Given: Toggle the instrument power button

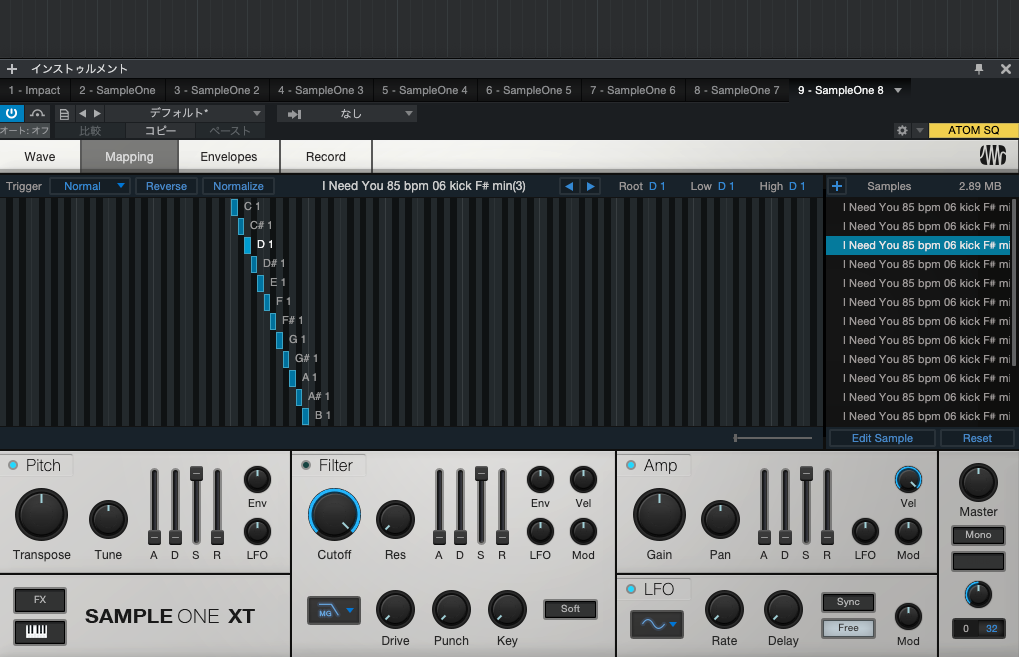Looking at the screenshot, I should [12, 114].
